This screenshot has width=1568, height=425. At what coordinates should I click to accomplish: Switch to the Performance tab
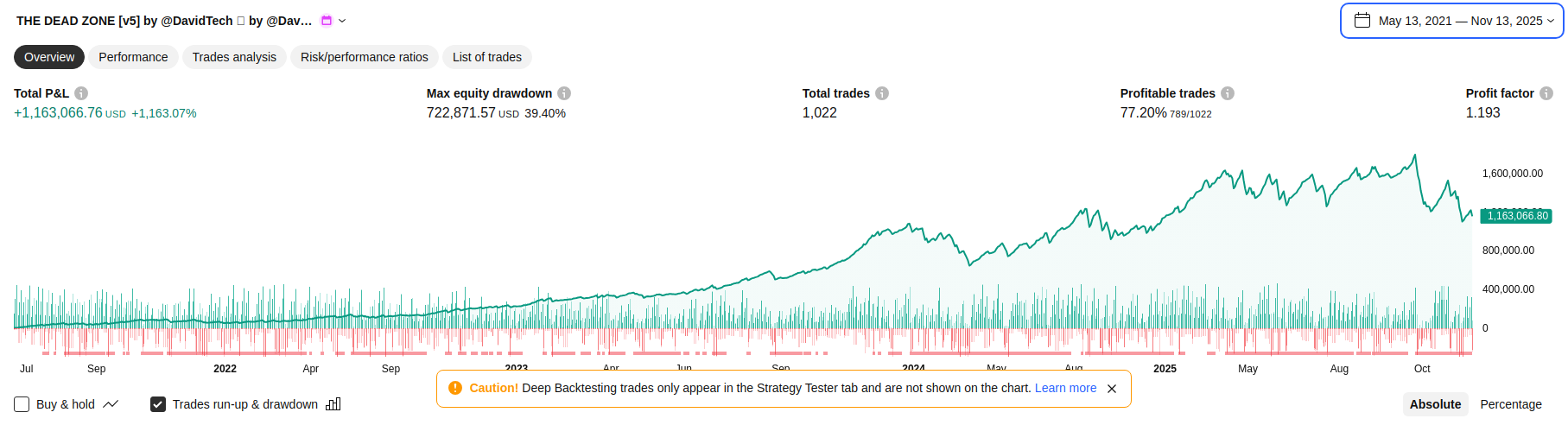133,57
